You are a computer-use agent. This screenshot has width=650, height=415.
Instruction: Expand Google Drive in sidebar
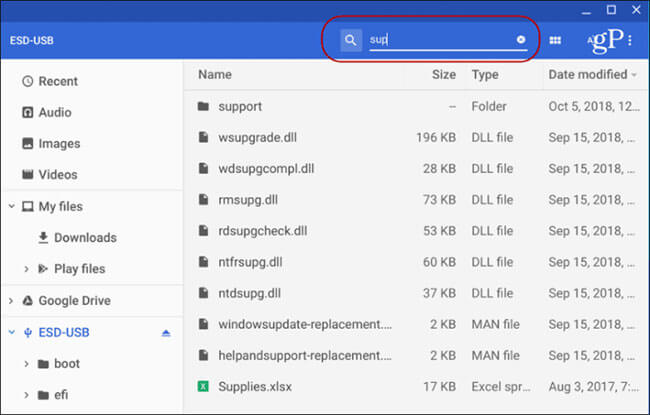11,301
